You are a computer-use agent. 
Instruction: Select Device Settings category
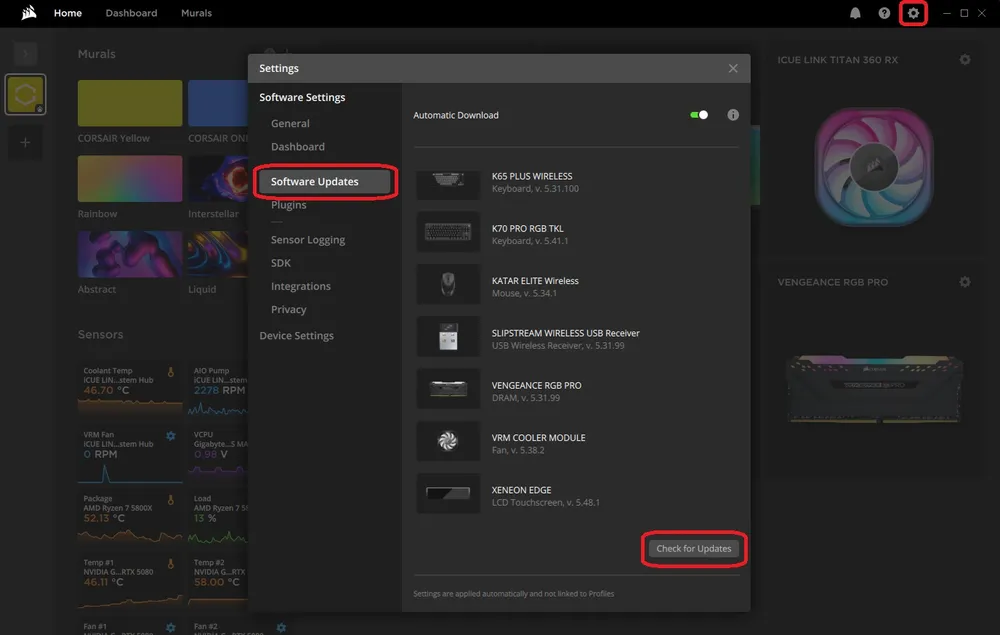click(x=297, y=335)
